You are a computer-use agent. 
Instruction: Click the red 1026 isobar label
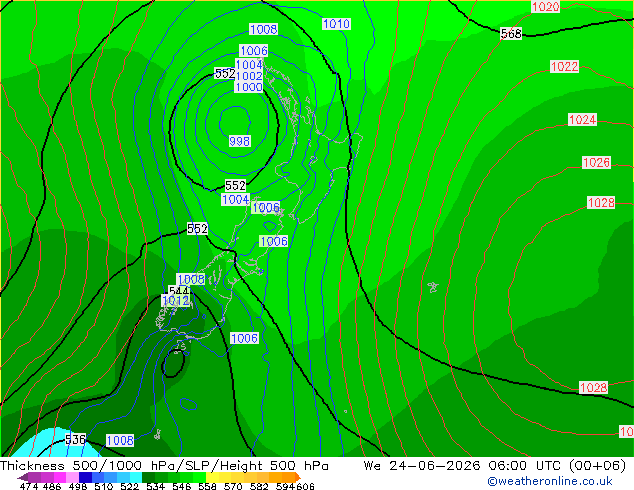[x=596, y=163]
